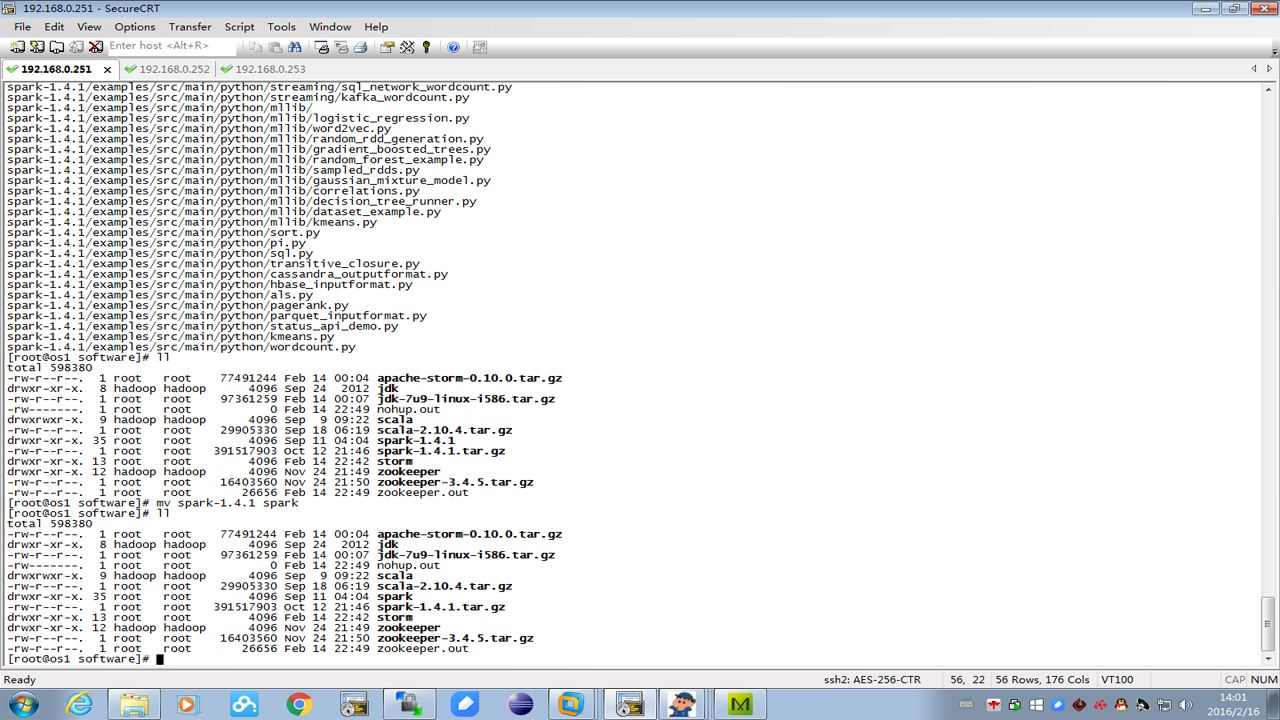
Task: Click the last toolbar icon after Help
Action: (480, 47)
